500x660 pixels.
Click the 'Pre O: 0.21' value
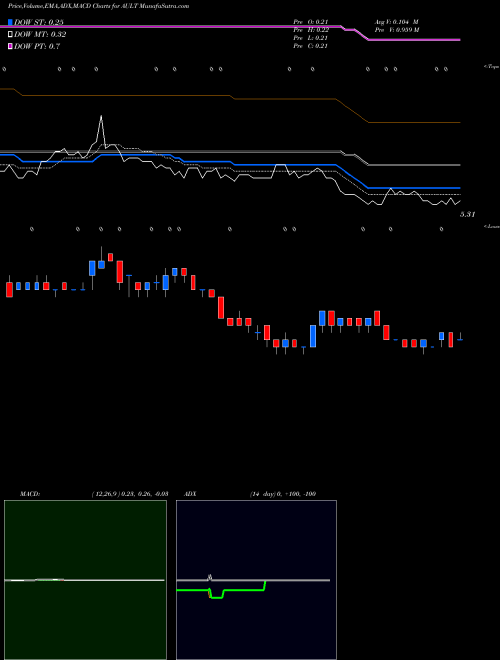tap(311, 22)
